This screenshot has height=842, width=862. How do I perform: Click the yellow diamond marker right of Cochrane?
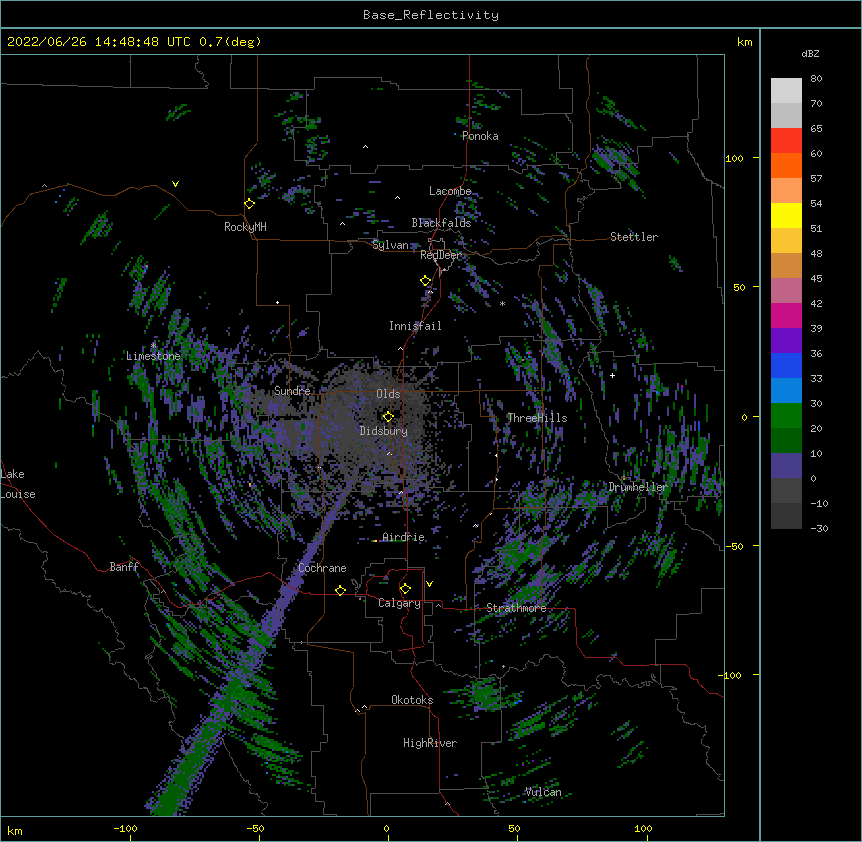[x=340, y=590]
